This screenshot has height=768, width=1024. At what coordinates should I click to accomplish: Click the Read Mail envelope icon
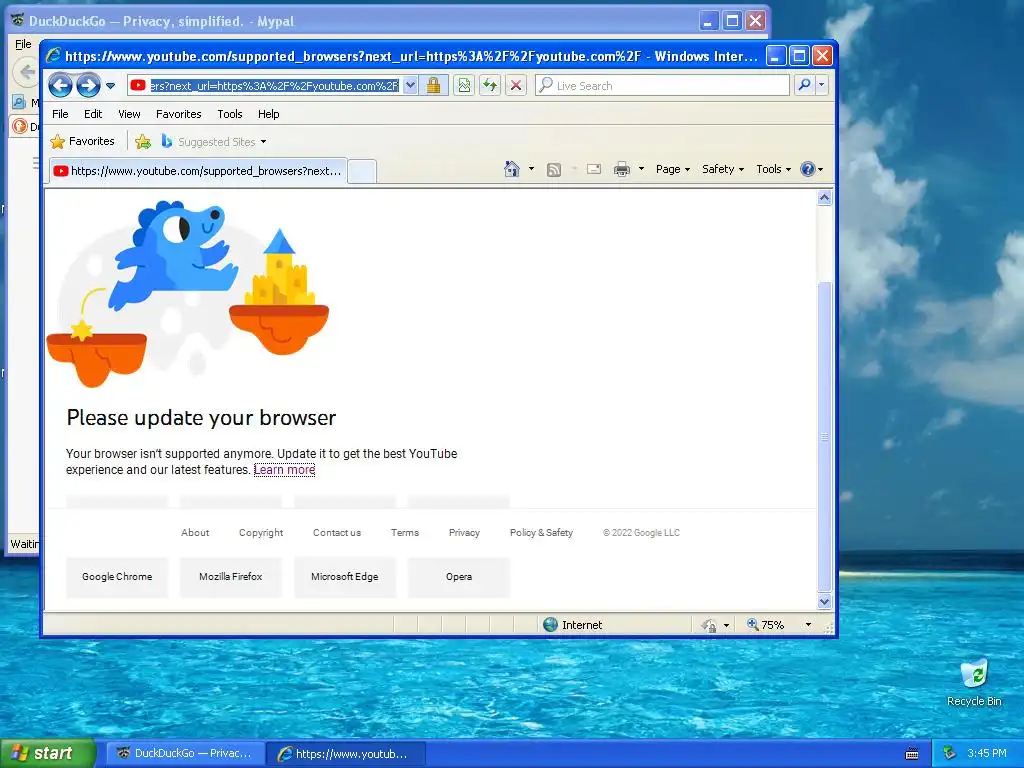594,170
